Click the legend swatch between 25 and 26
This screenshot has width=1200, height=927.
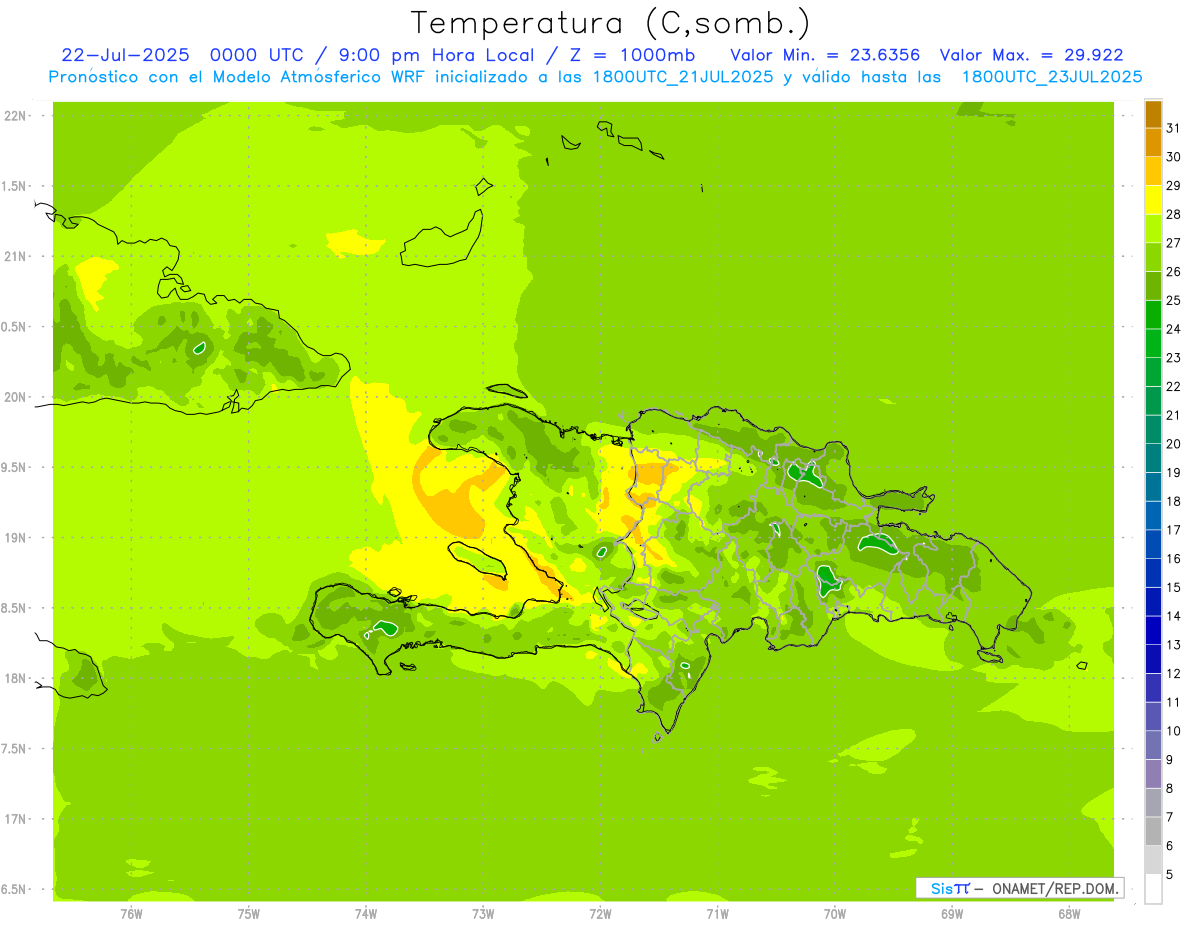[1153, 286]
